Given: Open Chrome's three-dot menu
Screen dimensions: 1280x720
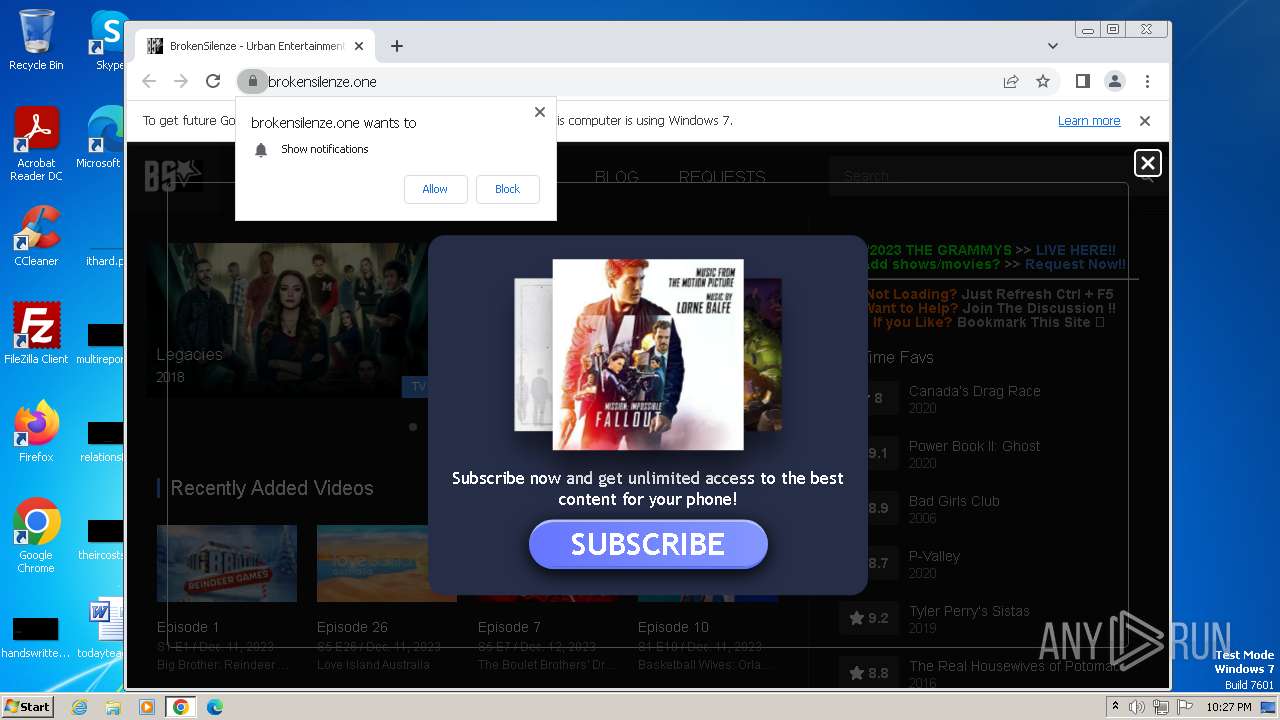Looking at the screenshot, I should [x=1147, y=81].
